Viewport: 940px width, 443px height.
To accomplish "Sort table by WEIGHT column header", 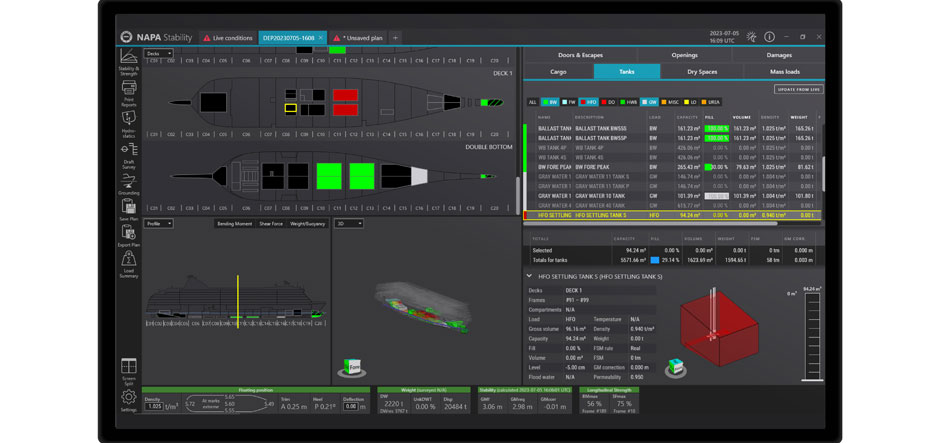I will (799, 117).
